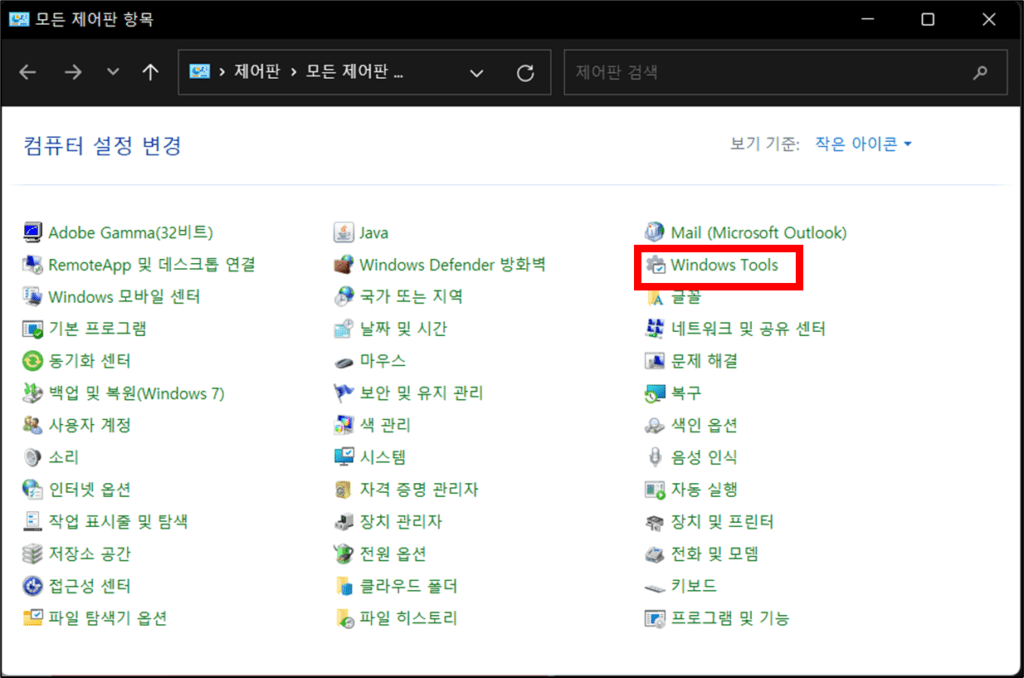Click the 음성 인식 microphone icon
This screenshot has height=678, width=1024.
[x=654, y=457]
